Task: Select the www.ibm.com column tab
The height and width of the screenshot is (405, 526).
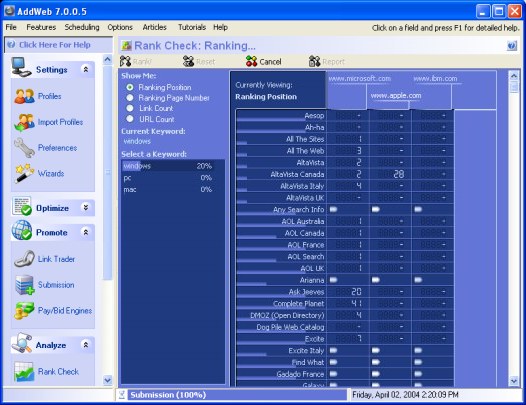Action: pyautogui.click(x=435, y=79)
